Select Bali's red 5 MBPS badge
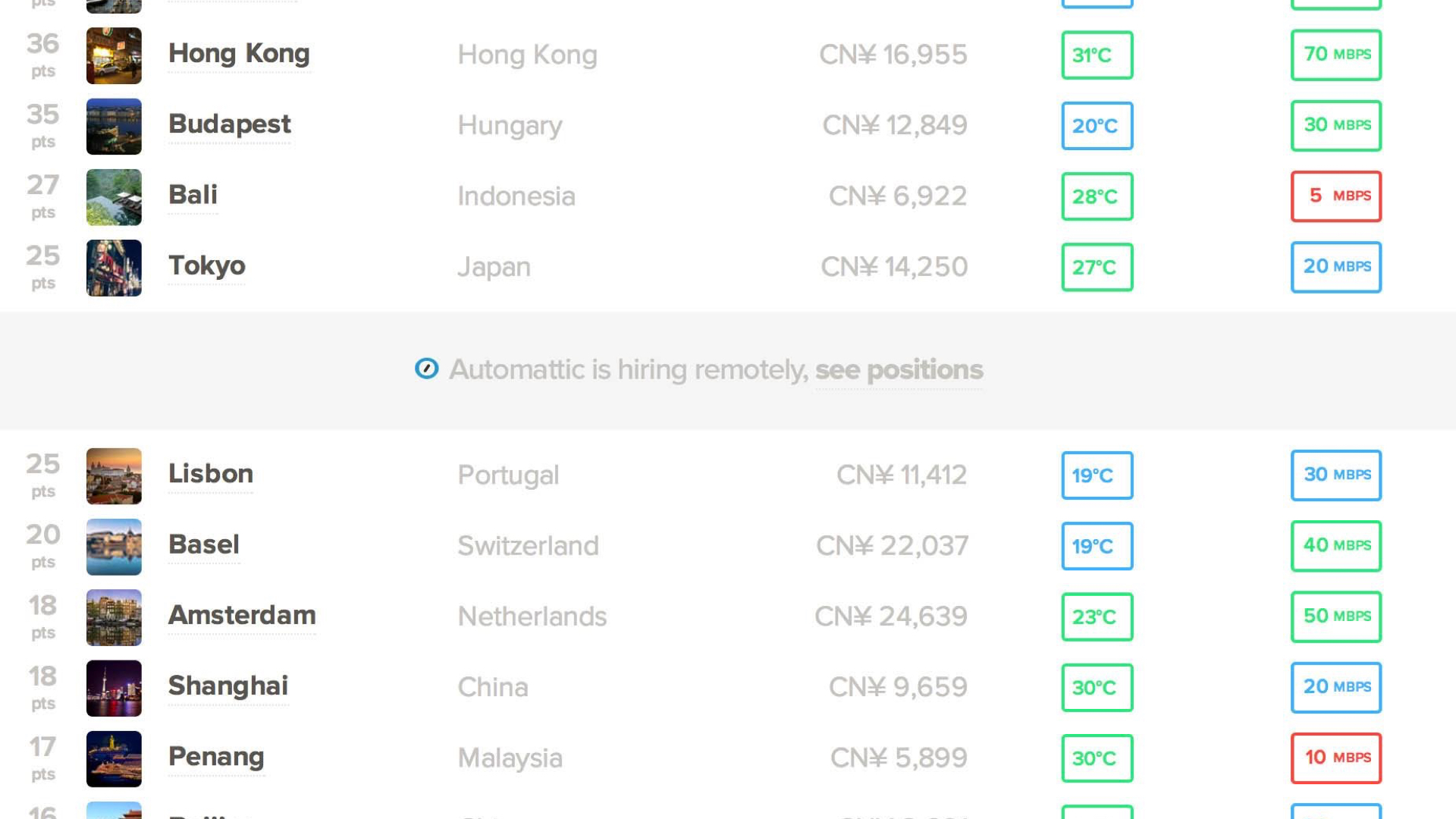 (1336, 196)
